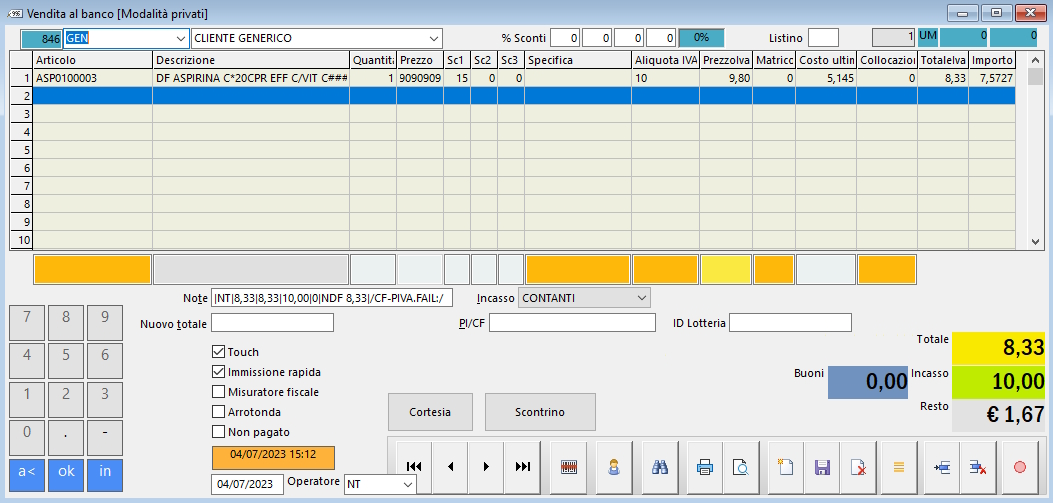Jump to the last record
The width and height of the screenshot is (1053, 503).
pos(523,466)
